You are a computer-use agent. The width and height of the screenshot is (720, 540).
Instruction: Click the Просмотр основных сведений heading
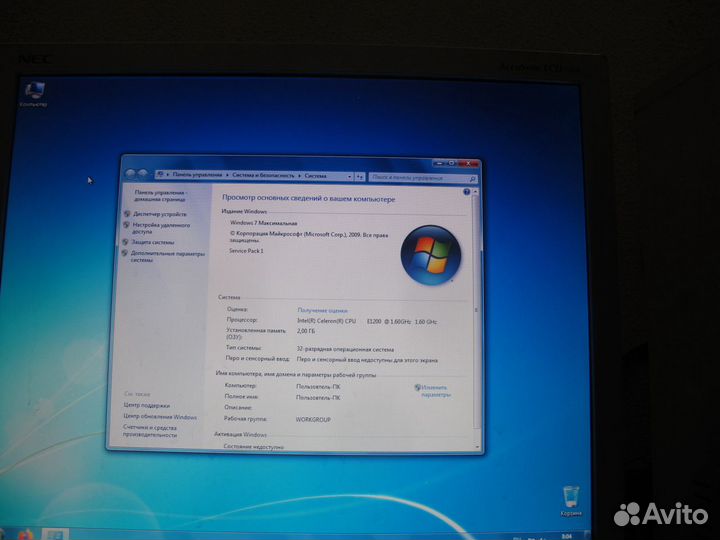308,198
